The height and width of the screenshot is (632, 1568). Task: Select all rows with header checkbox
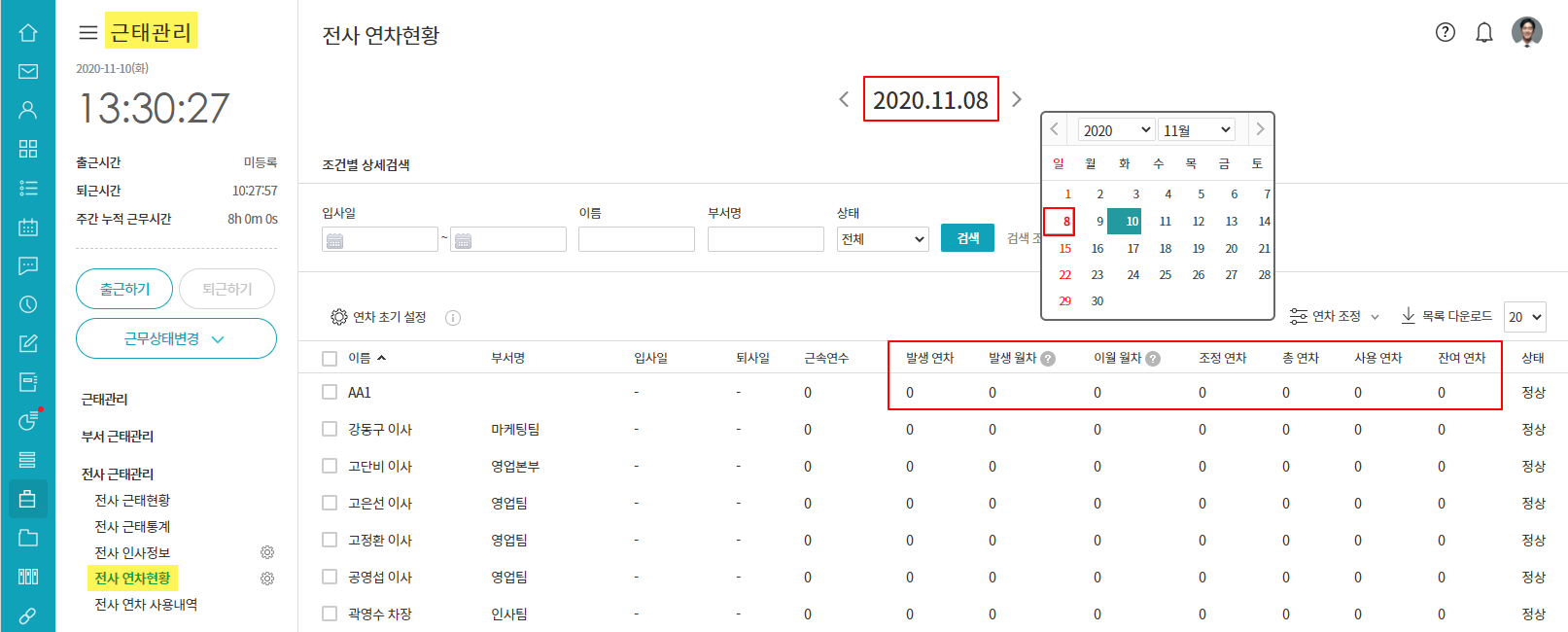[330, 359]
